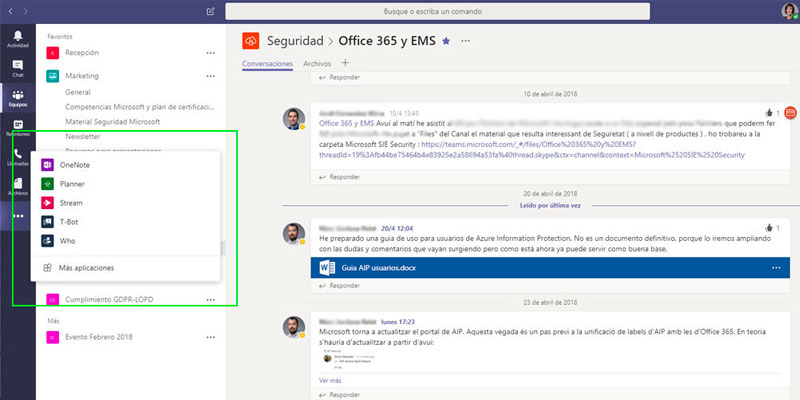Select Material Seguridad Microsoft channel
This screenshot has width=800, height=400.
click(x=113, y=122)
